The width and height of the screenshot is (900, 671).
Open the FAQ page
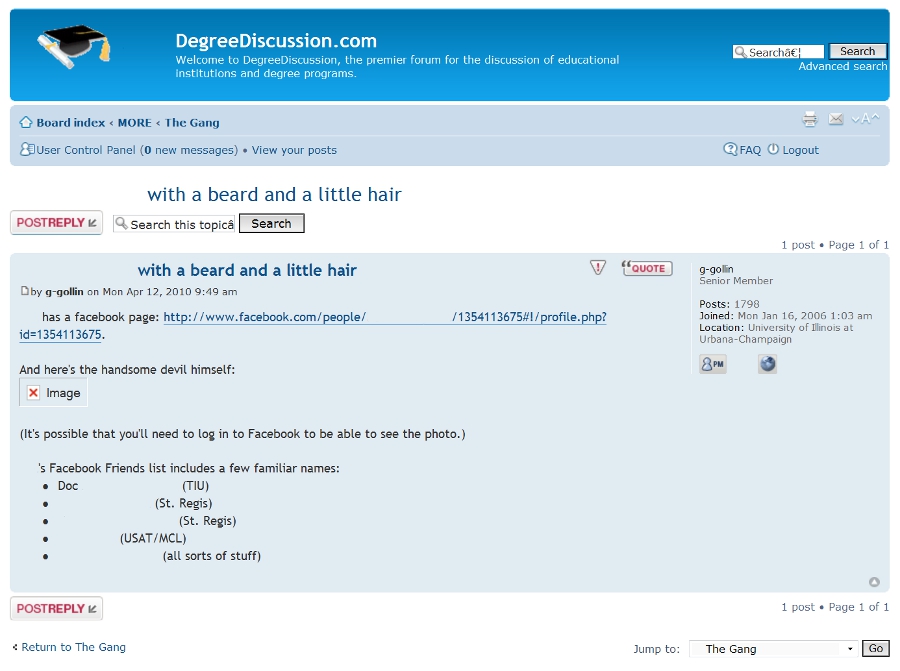click(750, 150)
